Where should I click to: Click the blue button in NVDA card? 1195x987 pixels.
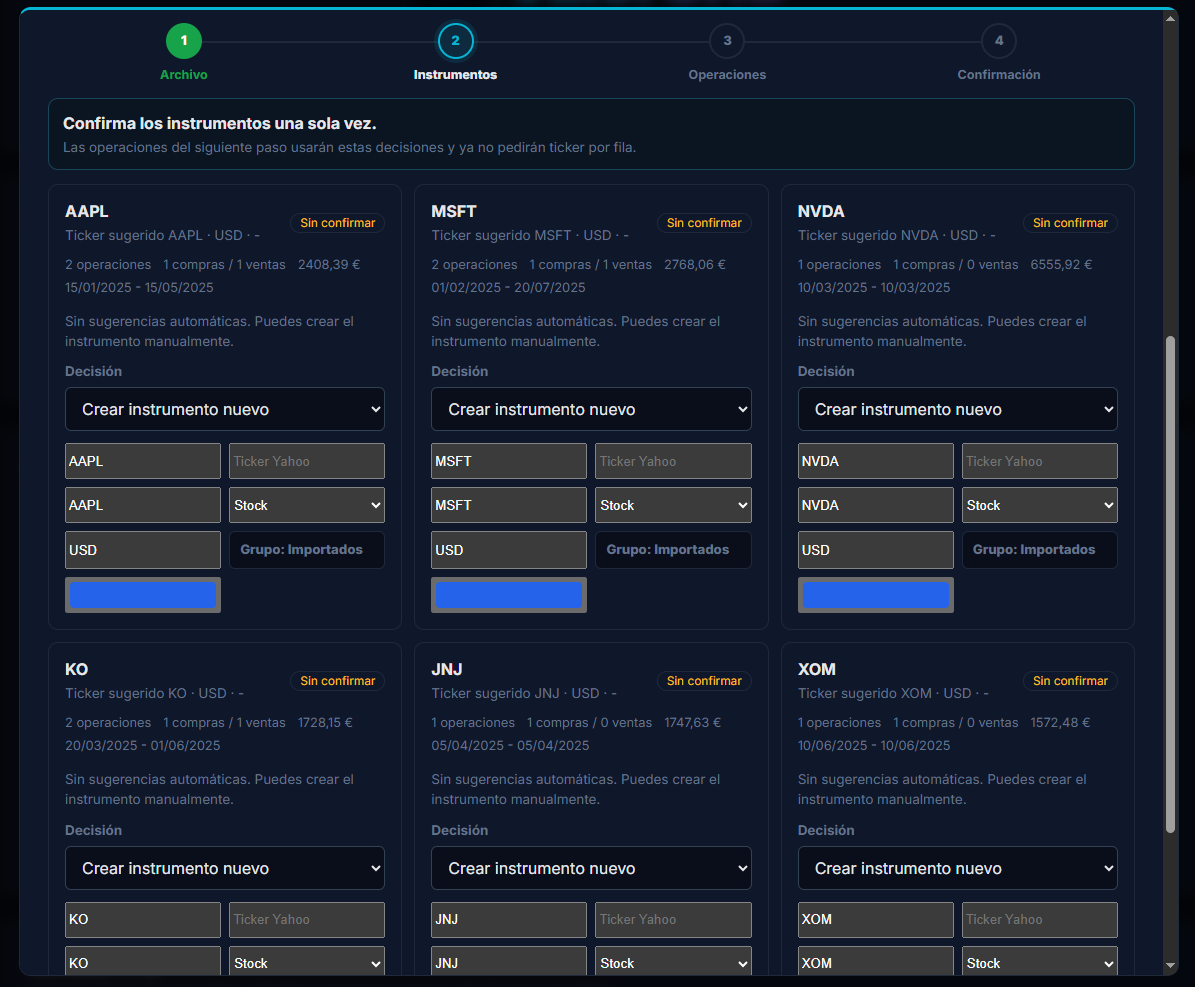coord(876,595)
